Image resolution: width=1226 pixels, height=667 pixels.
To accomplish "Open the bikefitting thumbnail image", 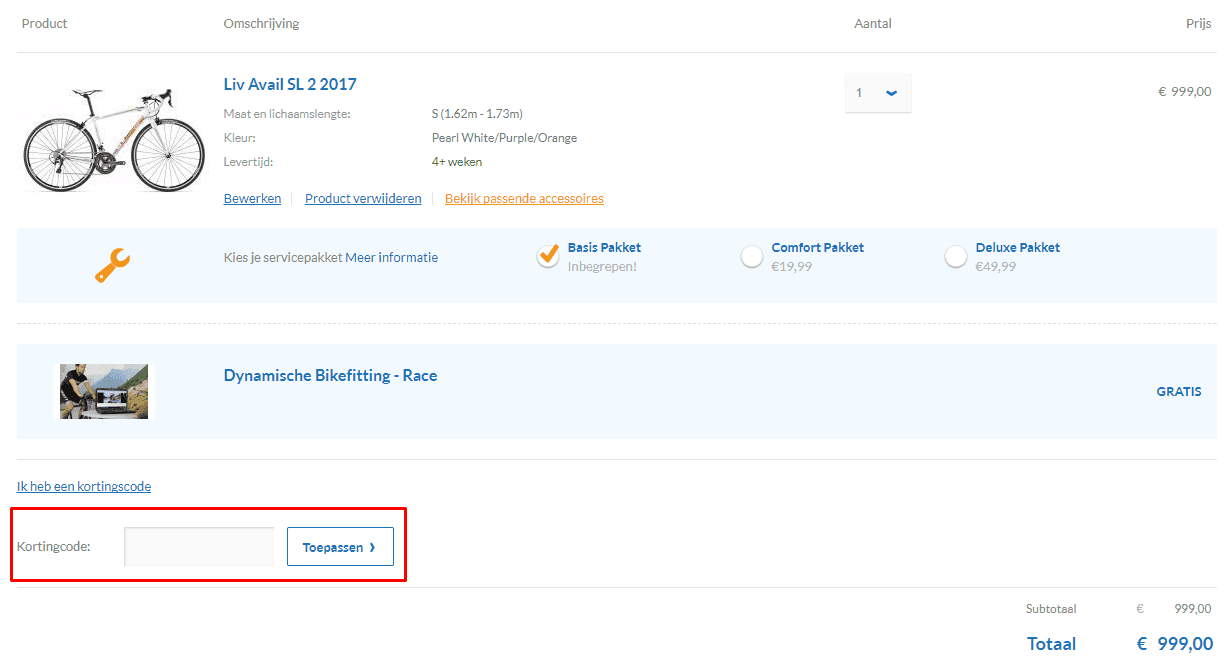I will 104,391.
